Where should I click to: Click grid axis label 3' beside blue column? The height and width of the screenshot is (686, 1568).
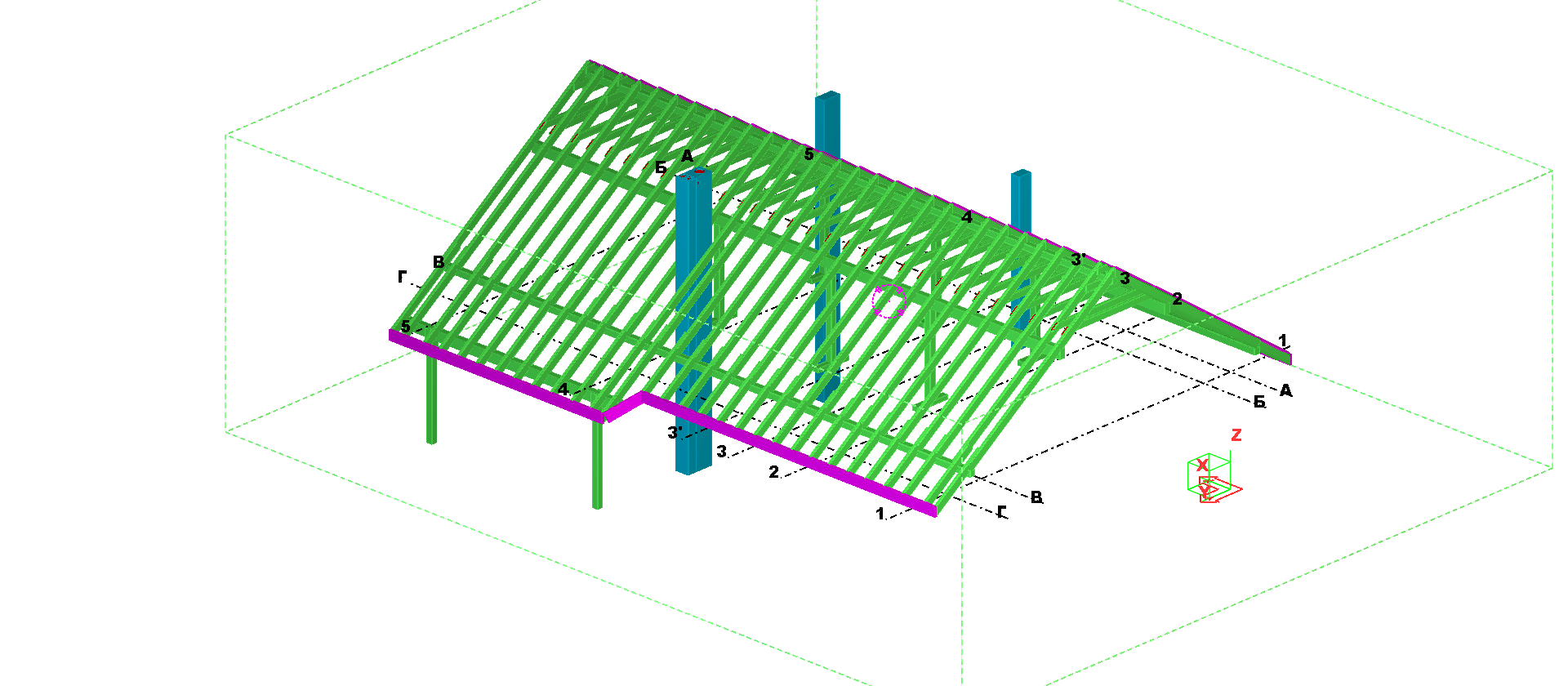(x=675, y=432)
